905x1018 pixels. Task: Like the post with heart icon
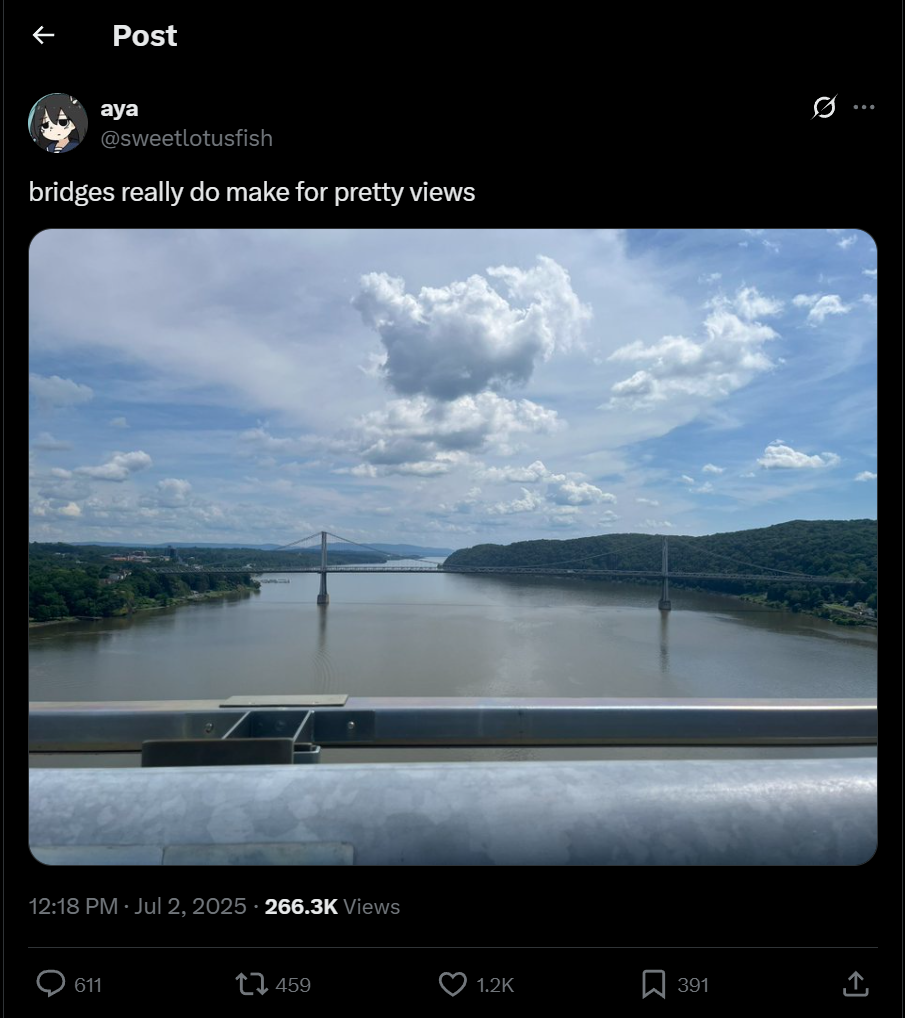452,984
